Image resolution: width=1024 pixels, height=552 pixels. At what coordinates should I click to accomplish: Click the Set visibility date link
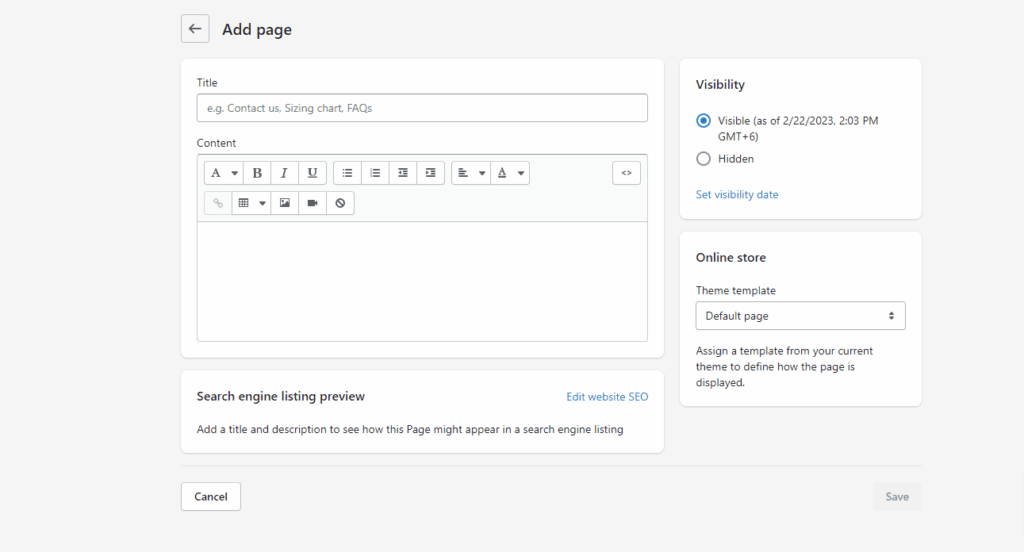pos(737,195)
